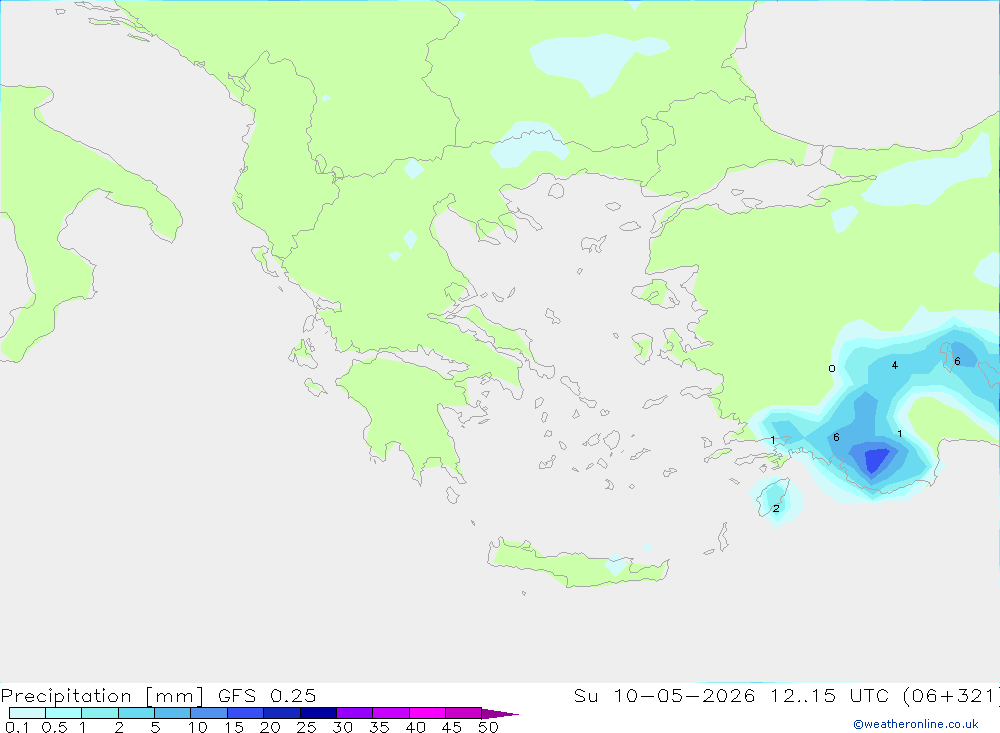This screenshot has height=733, width=1000.
Task: Select the 0.5–1 mm legend color box
Action: 63,713
